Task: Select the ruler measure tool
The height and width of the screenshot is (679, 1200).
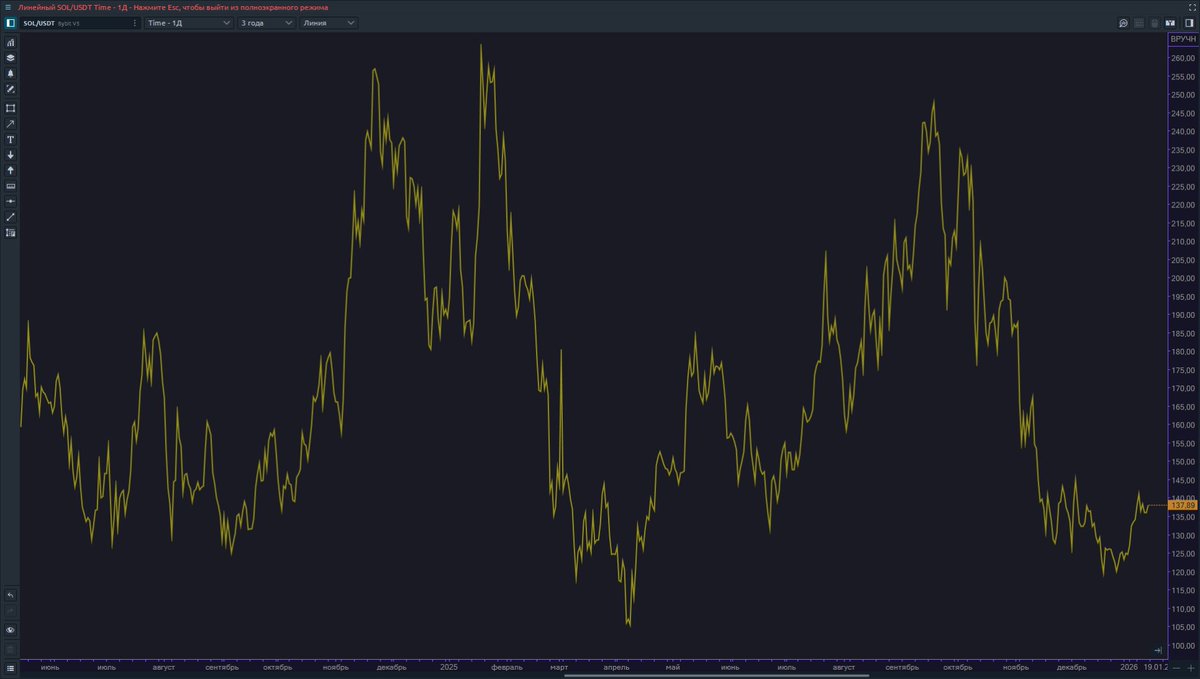Action: coord(11,186)
